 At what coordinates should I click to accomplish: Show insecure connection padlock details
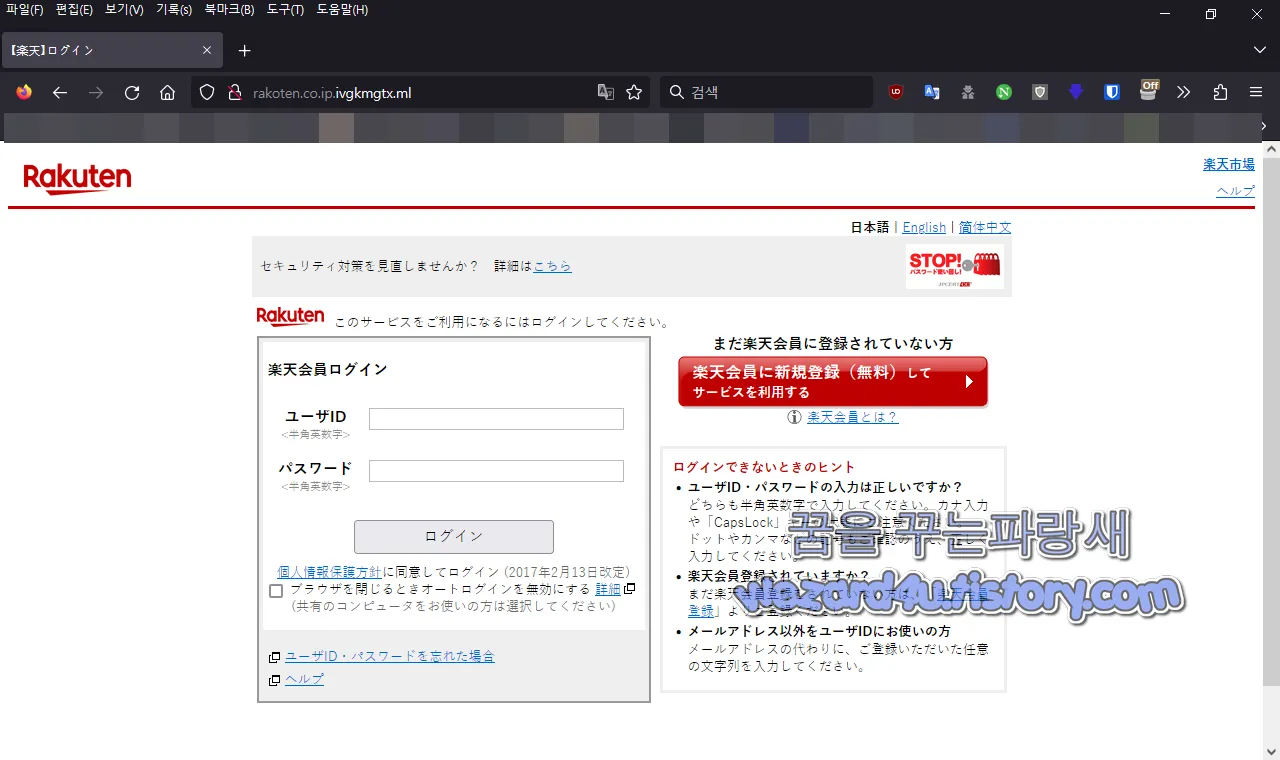235,92
